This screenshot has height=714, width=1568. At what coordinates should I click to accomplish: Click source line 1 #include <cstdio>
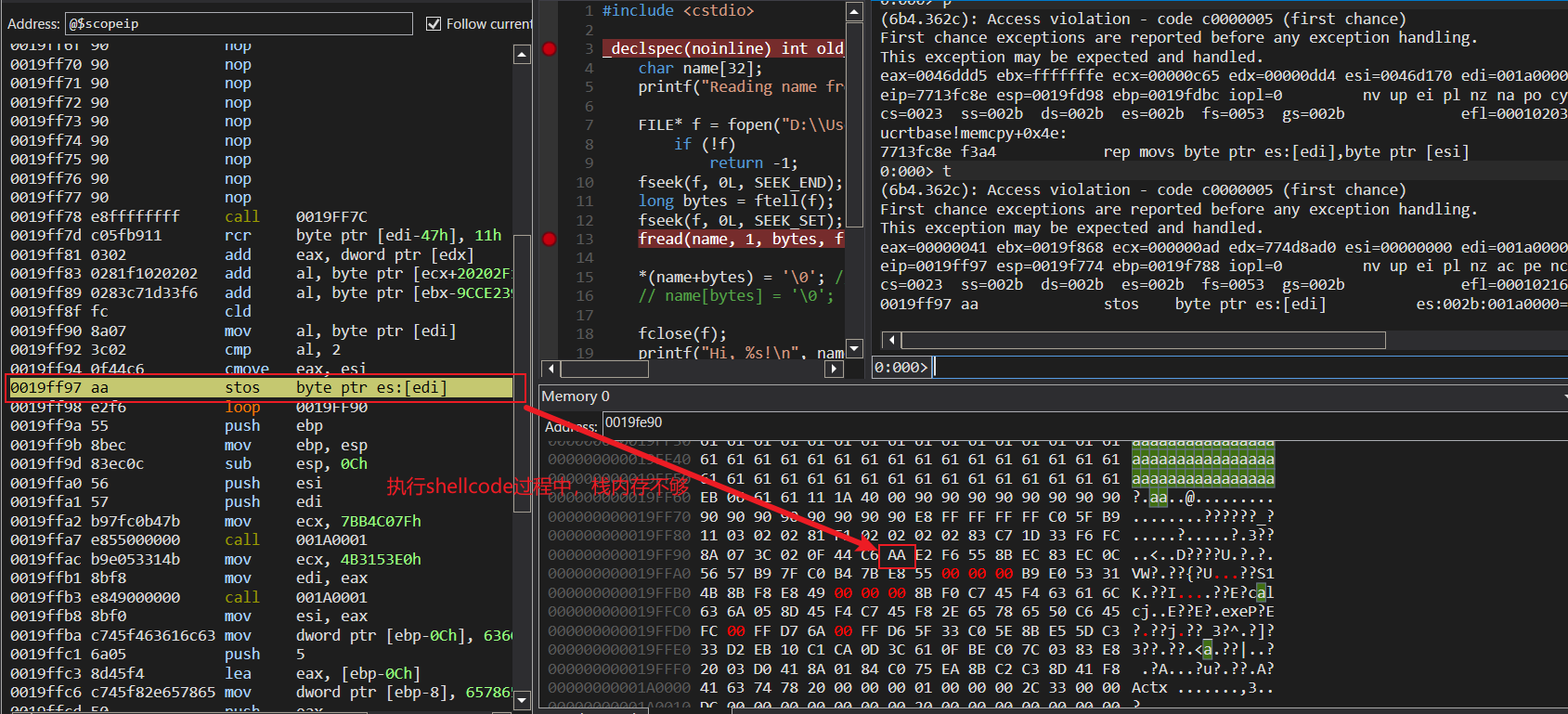(x=678, y=10)
